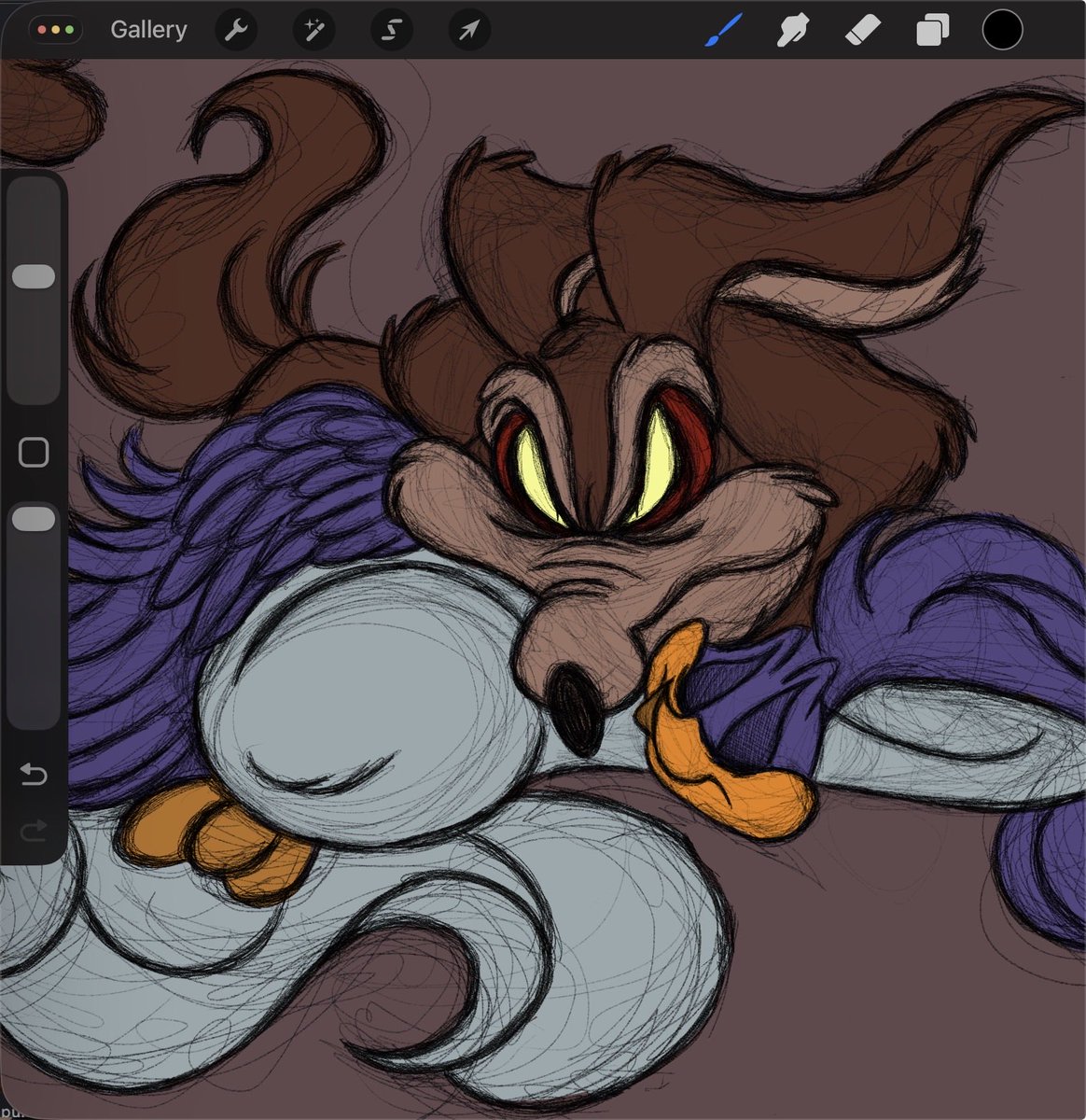
Task: Click the brush size slider handle
Action: (x=35, y=276)
